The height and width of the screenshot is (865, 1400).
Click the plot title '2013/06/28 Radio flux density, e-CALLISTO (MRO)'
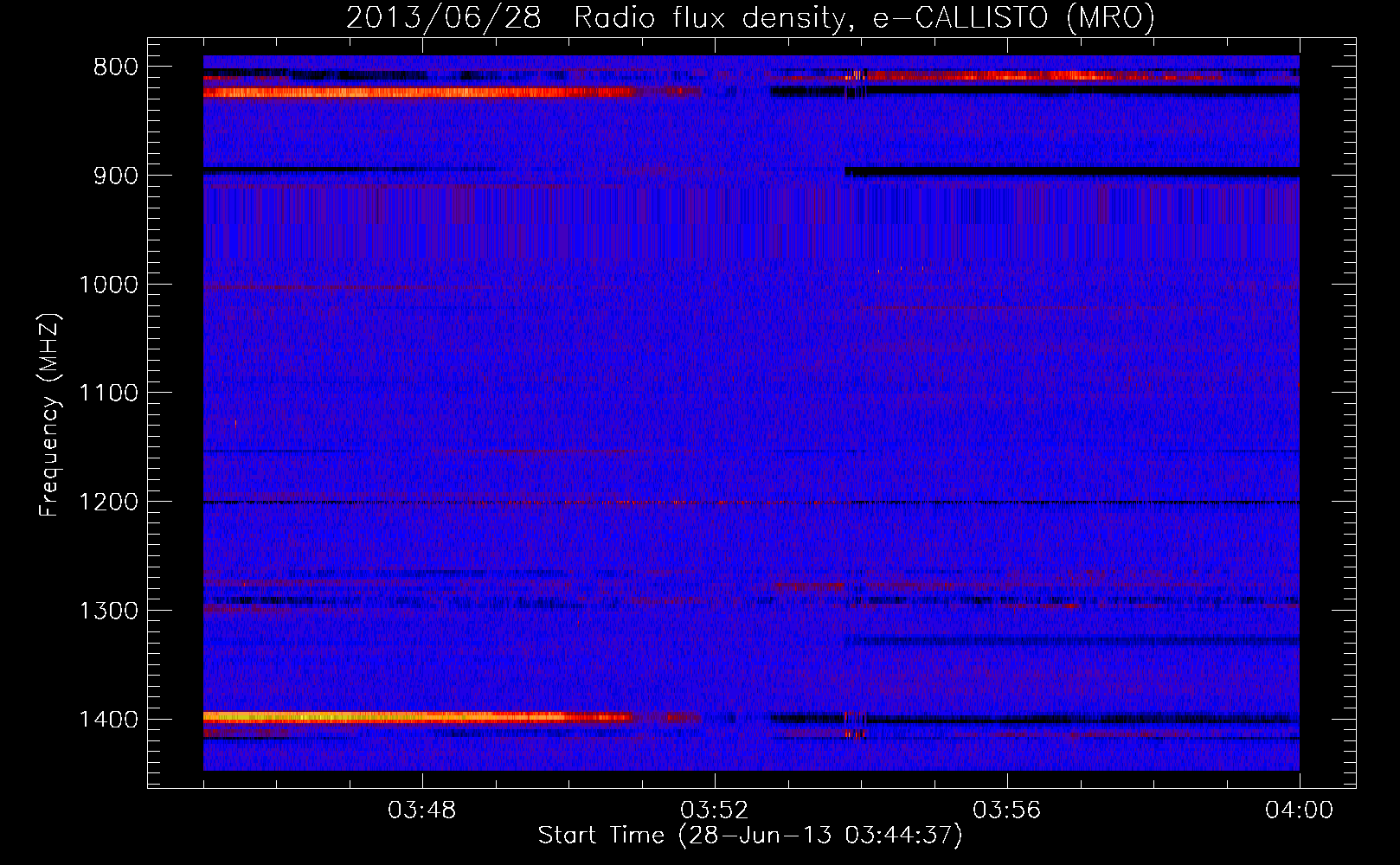[750, 17]
